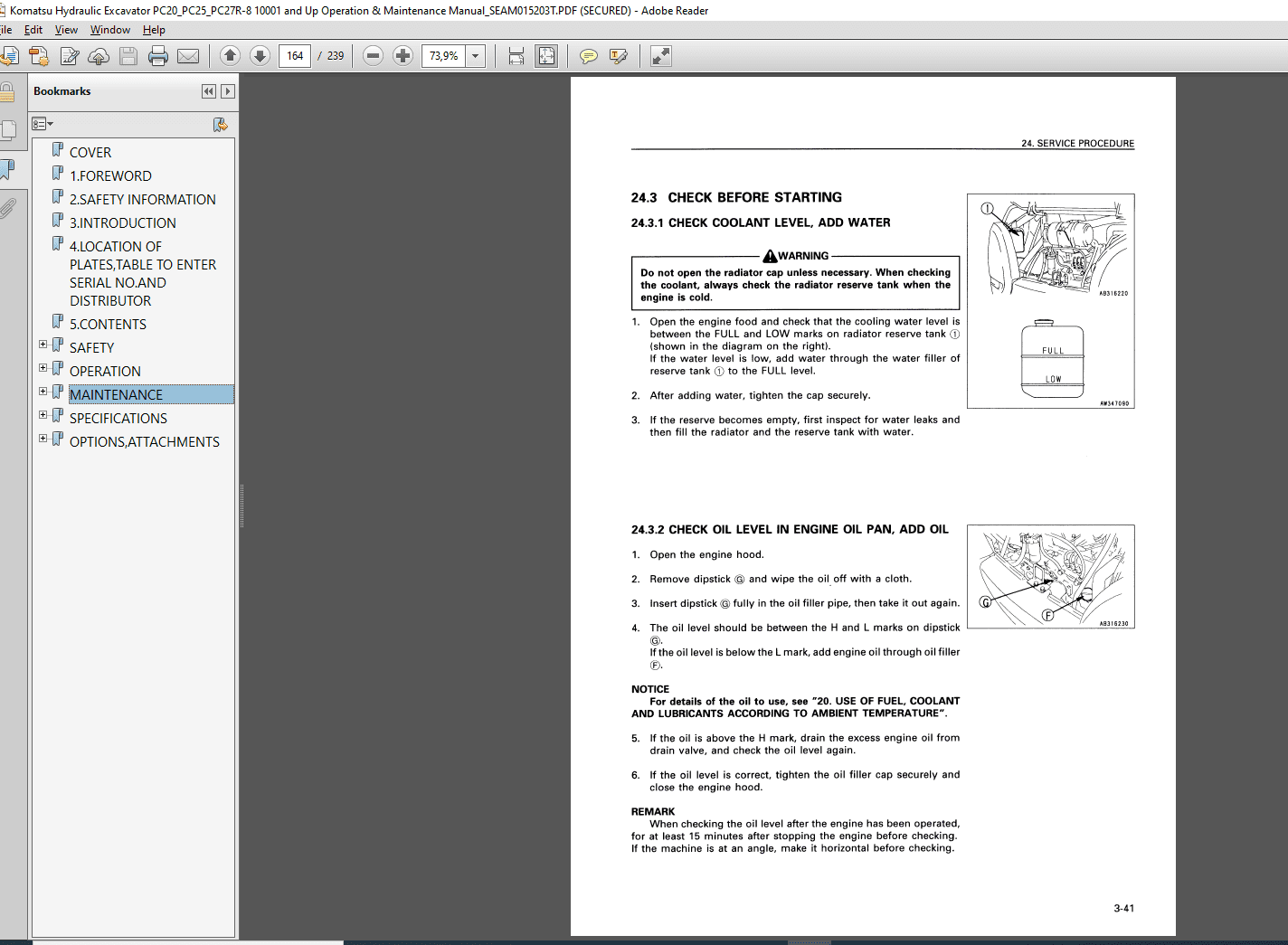Expand the OPERATION bookmark

[43, 368]
